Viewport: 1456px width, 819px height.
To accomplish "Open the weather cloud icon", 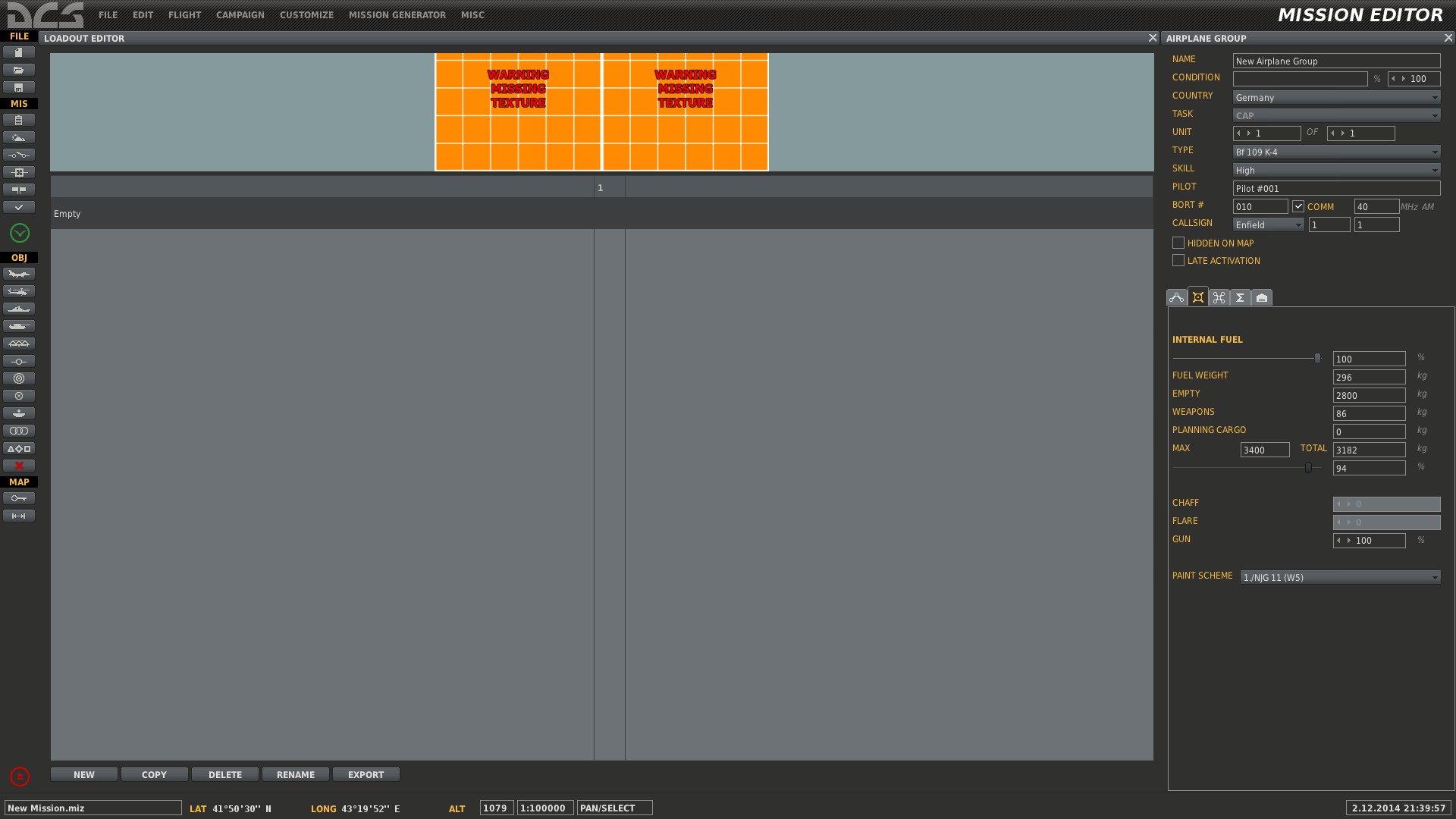I will click(x=19, y=137).
